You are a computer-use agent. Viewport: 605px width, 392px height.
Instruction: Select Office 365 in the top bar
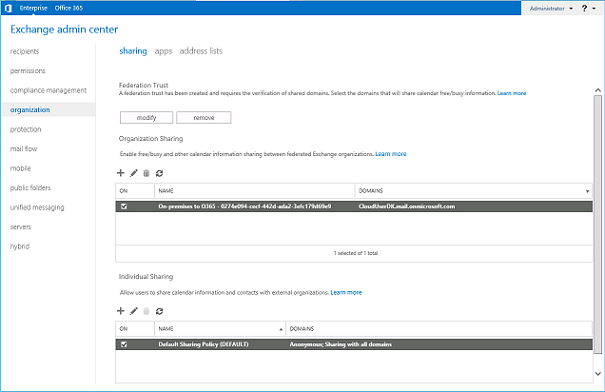[69, 8]
